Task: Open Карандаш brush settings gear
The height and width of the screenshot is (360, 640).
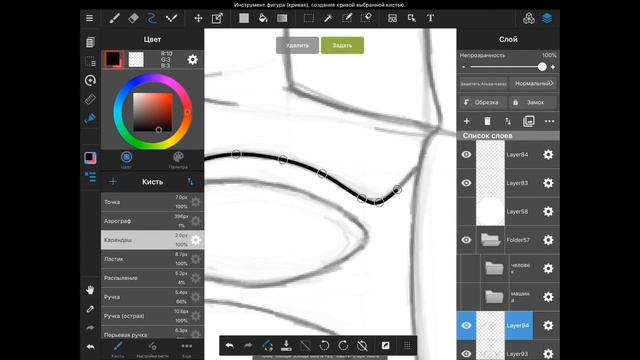Action: (x=196, y=240)
